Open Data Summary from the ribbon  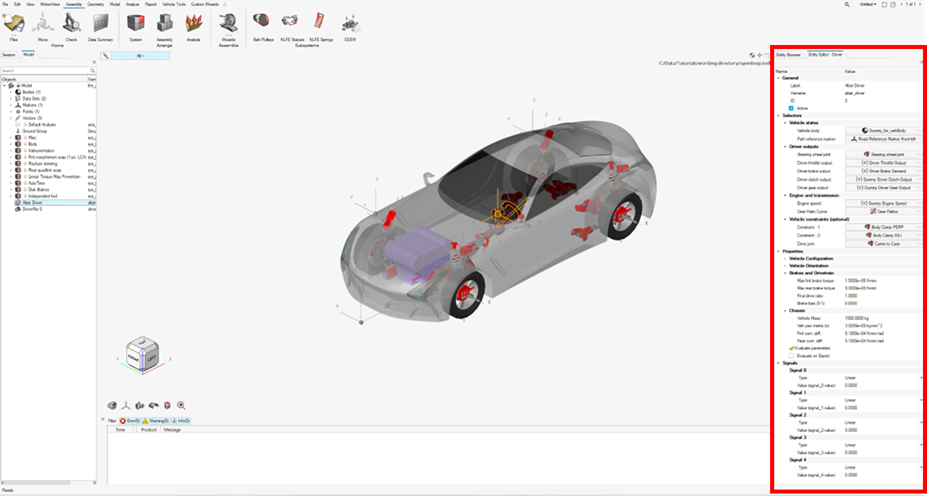[x=101, y=24]
